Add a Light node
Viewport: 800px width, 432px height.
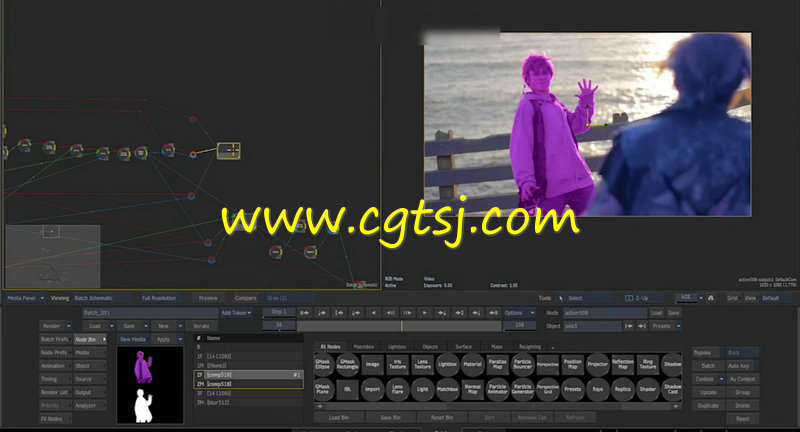422,389
